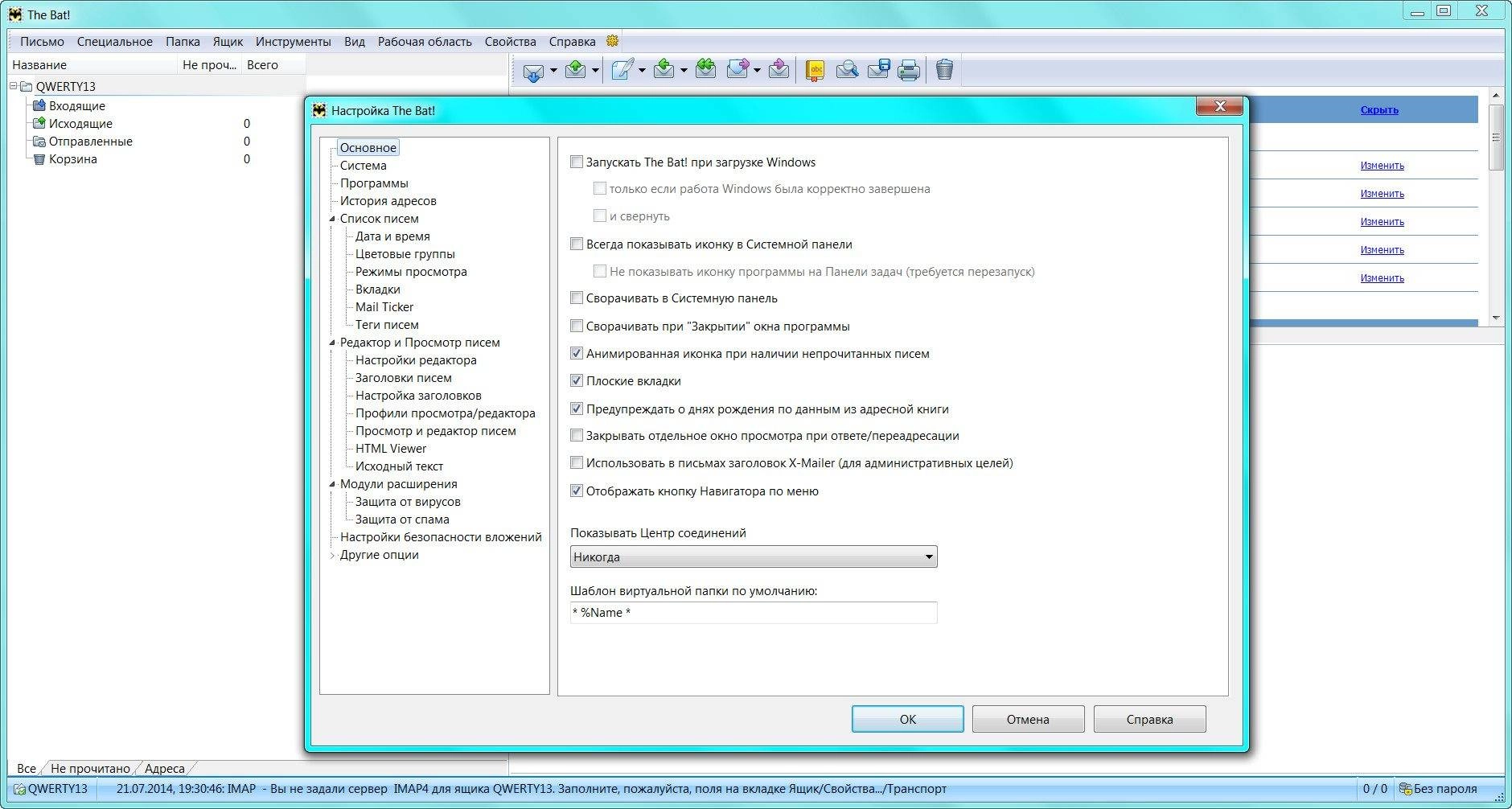Click the reply envelope icon
Image resolution: width=1512 pixels, height=809 pixels.
click(664, 70)
